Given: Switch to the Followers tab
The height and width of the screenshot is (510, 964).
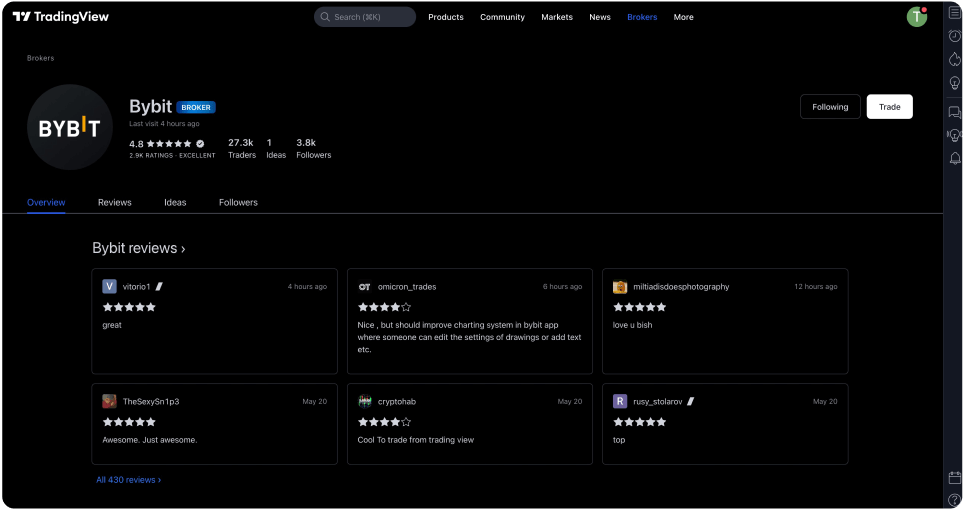Looking at the screenshot, I should click(238, 202).
